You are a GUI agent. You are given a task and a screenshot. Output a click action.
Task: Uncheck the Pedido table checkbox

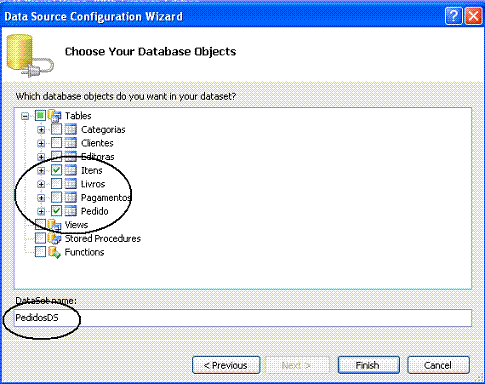pos(57,211)
